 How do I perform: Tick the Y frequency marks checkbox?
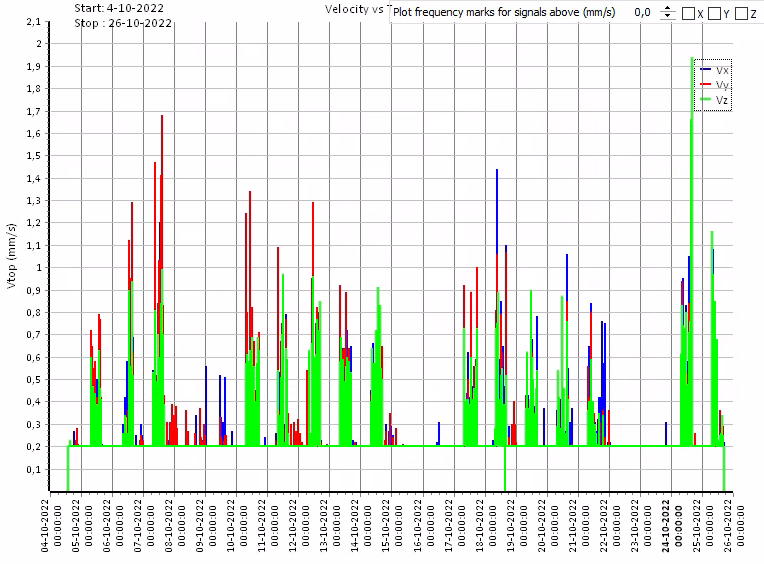tap(714, 13)
